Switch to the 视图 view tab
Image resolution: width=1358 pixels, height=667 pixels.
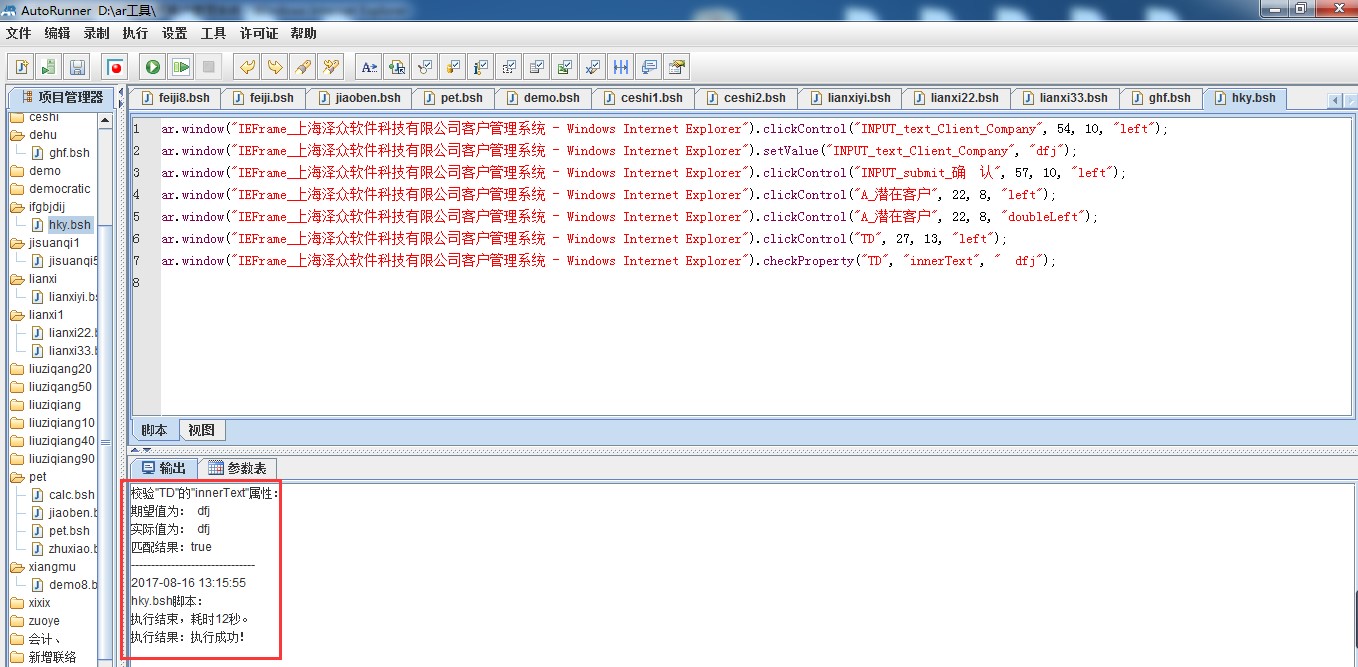pos(201,430)
